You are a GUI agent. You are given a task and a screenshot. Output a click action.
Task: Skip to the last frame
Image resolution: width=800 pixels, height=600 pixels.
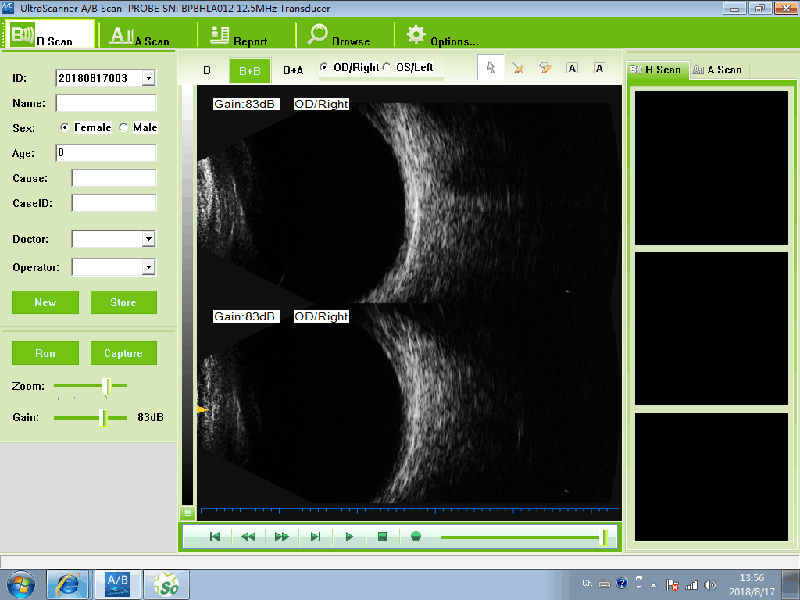point(315,537)
